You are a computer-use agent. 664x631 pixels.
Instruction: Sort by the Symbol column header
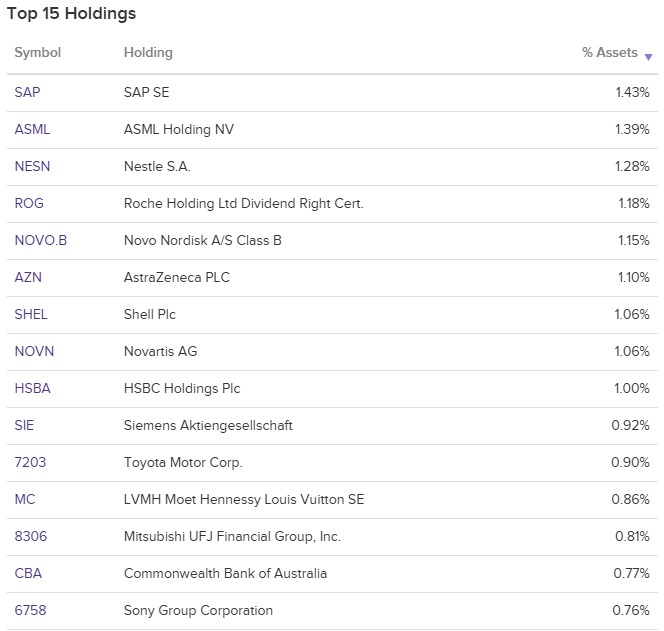click(x=38, y=53)
